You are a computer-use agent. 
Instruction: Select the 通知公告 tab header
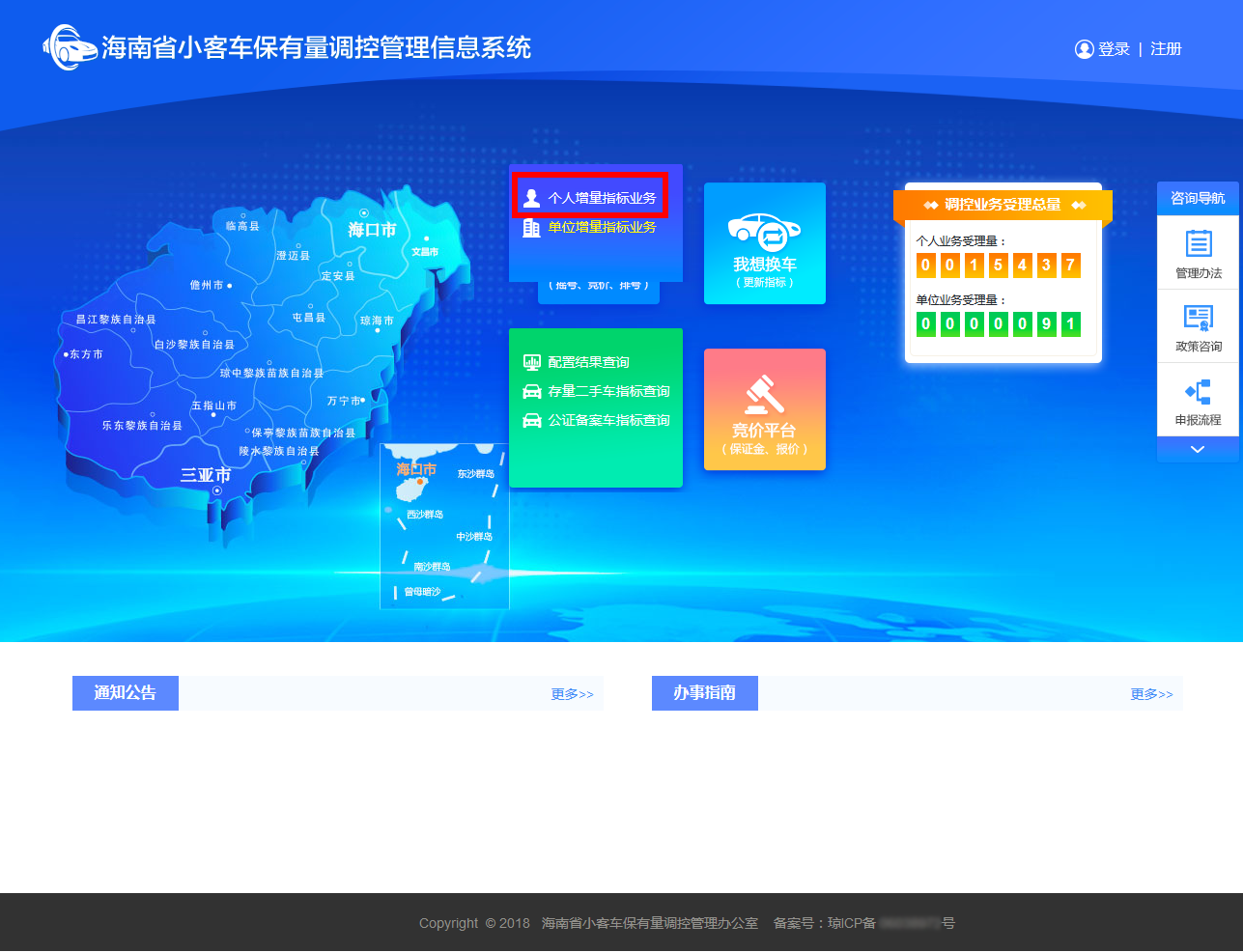coord(126,693)
